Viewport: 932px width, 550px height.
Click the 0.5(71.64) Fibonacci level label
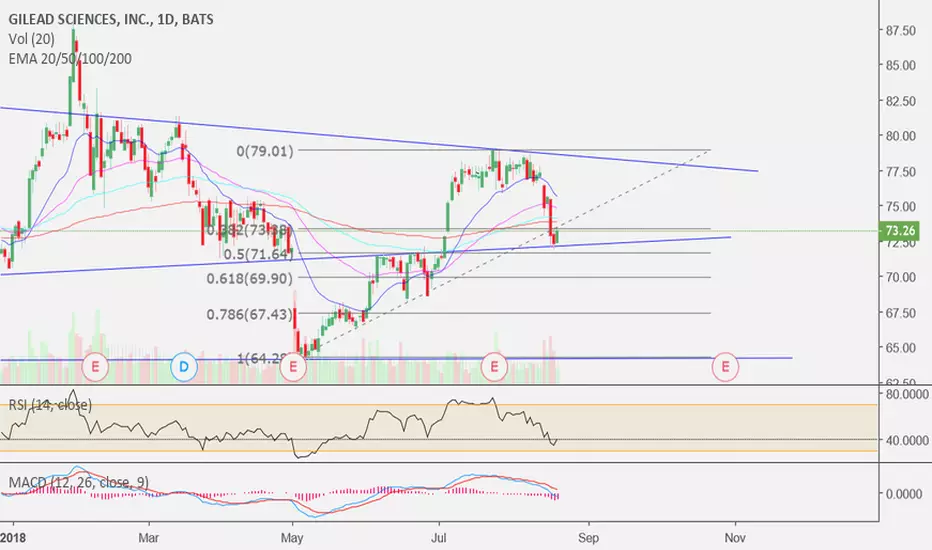pos(259,254)
